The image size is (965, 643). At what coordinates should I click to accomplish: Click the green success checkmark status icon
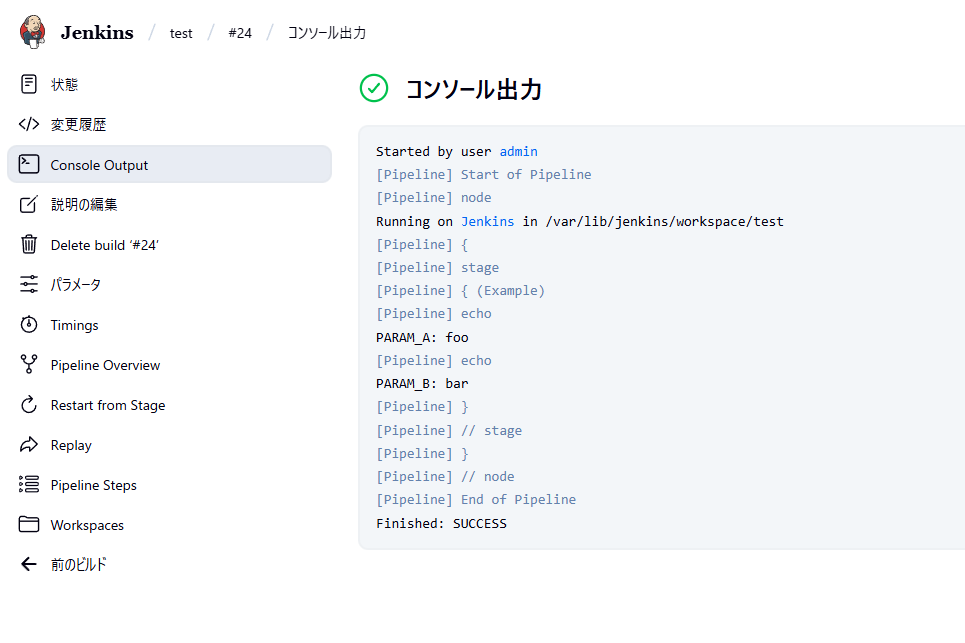coord(374,88)
